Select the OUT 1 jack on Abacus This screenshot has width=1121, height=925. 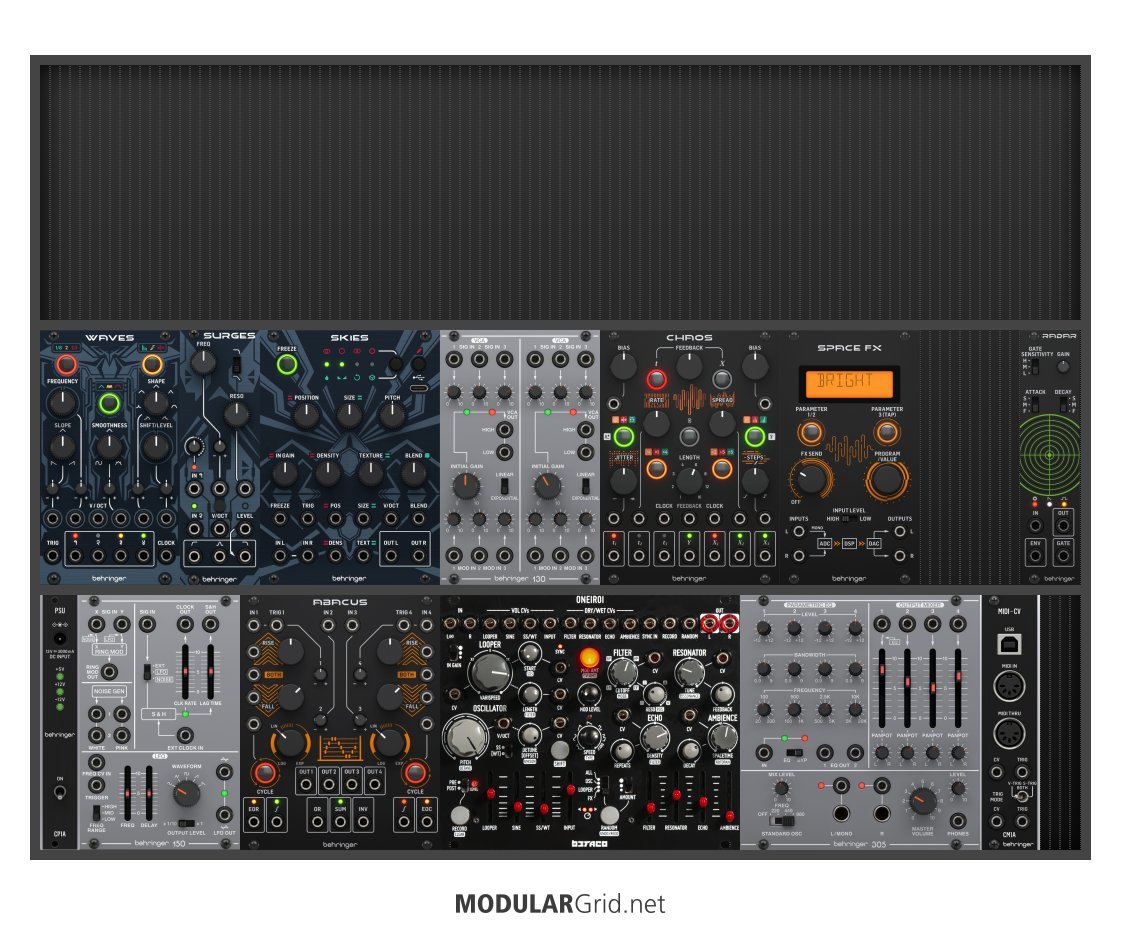click(306, 784)
